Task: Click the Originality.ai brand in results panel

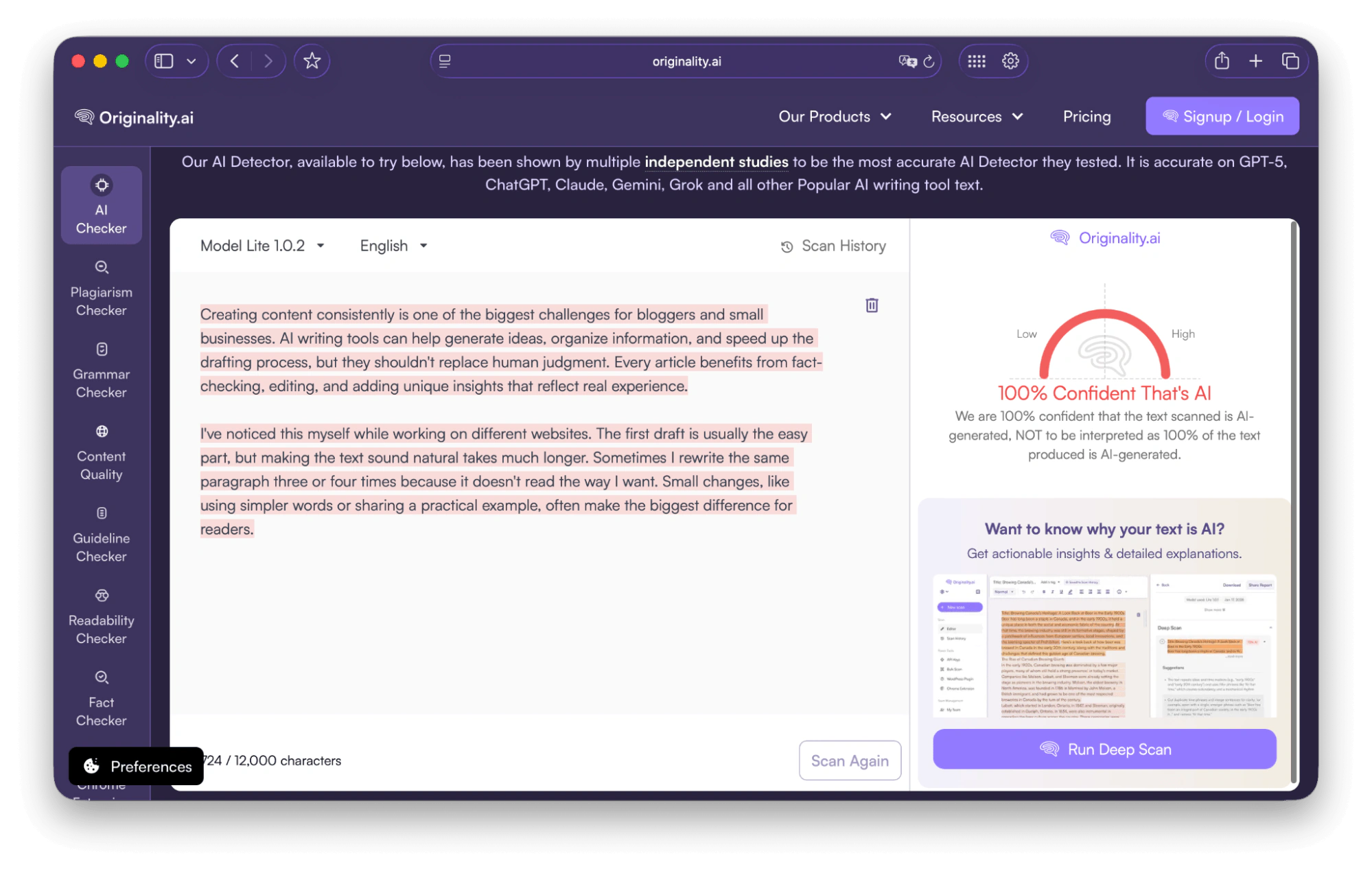Action: point(1104,238)
